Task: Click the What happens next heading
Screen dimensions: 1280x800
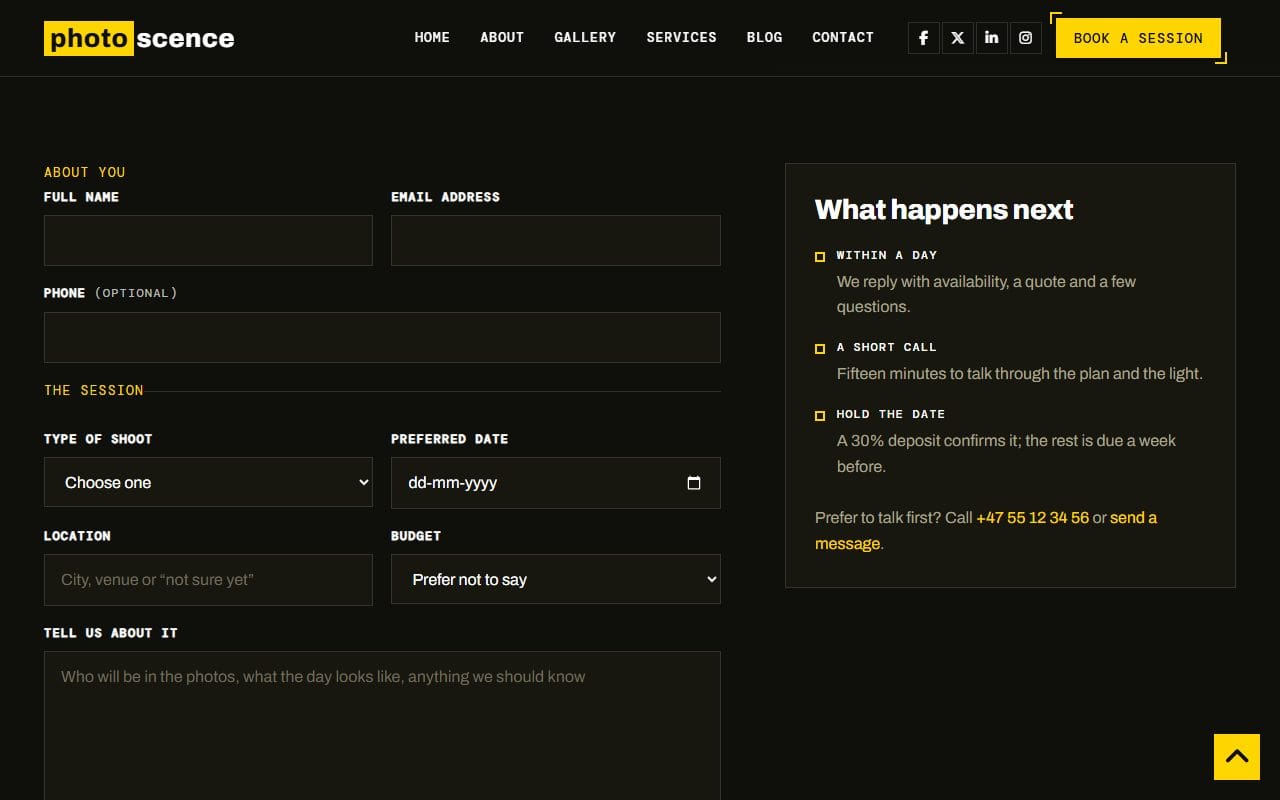Action: 944,209
